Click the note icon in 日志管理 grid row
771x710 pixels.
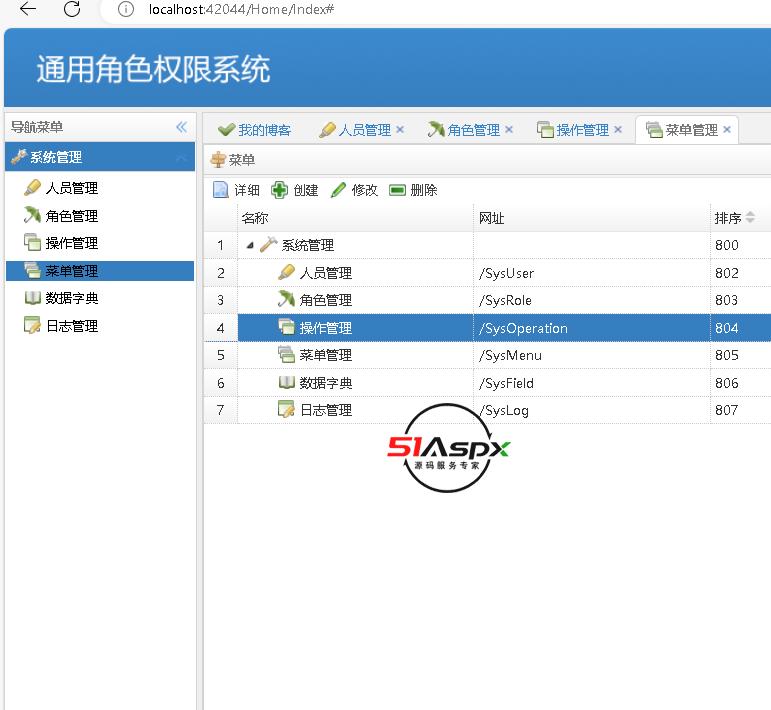tap(286, 409)
